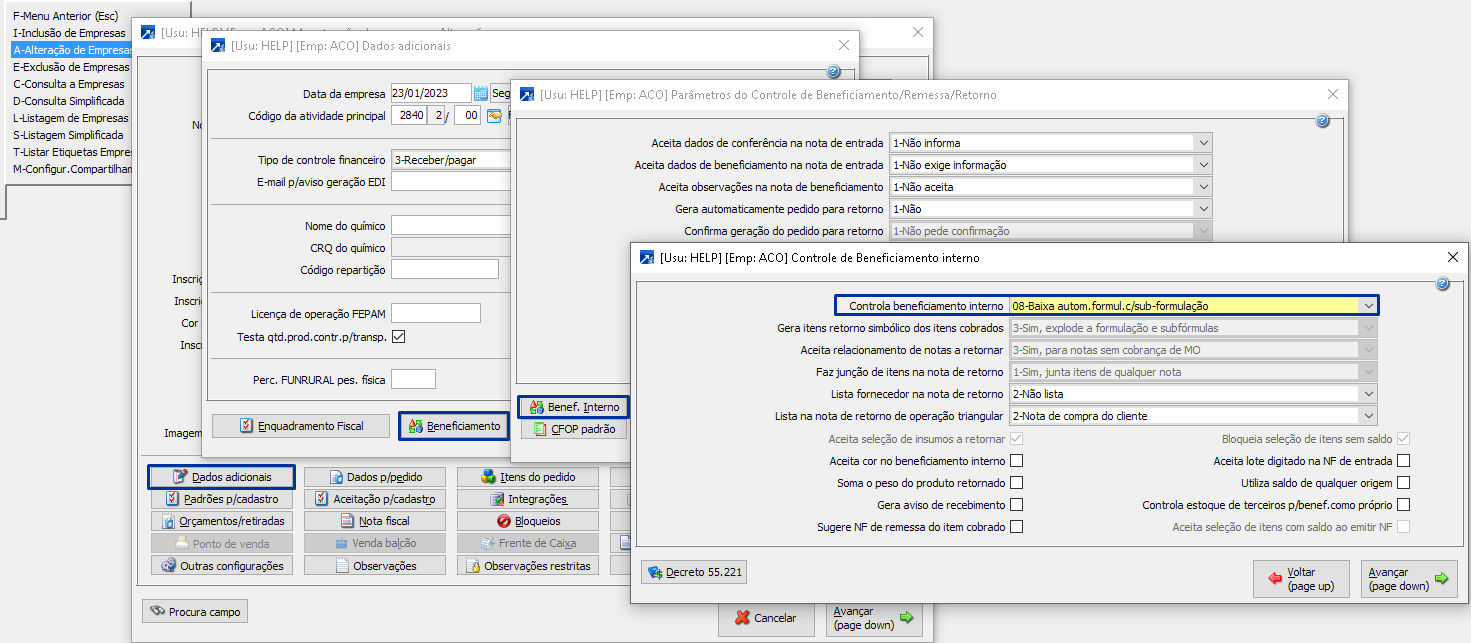Image resolution: width=1471 pixels, height=643 pixels.
Task: Open activity code lookup icon beside code field
Action: pos(494,116)
